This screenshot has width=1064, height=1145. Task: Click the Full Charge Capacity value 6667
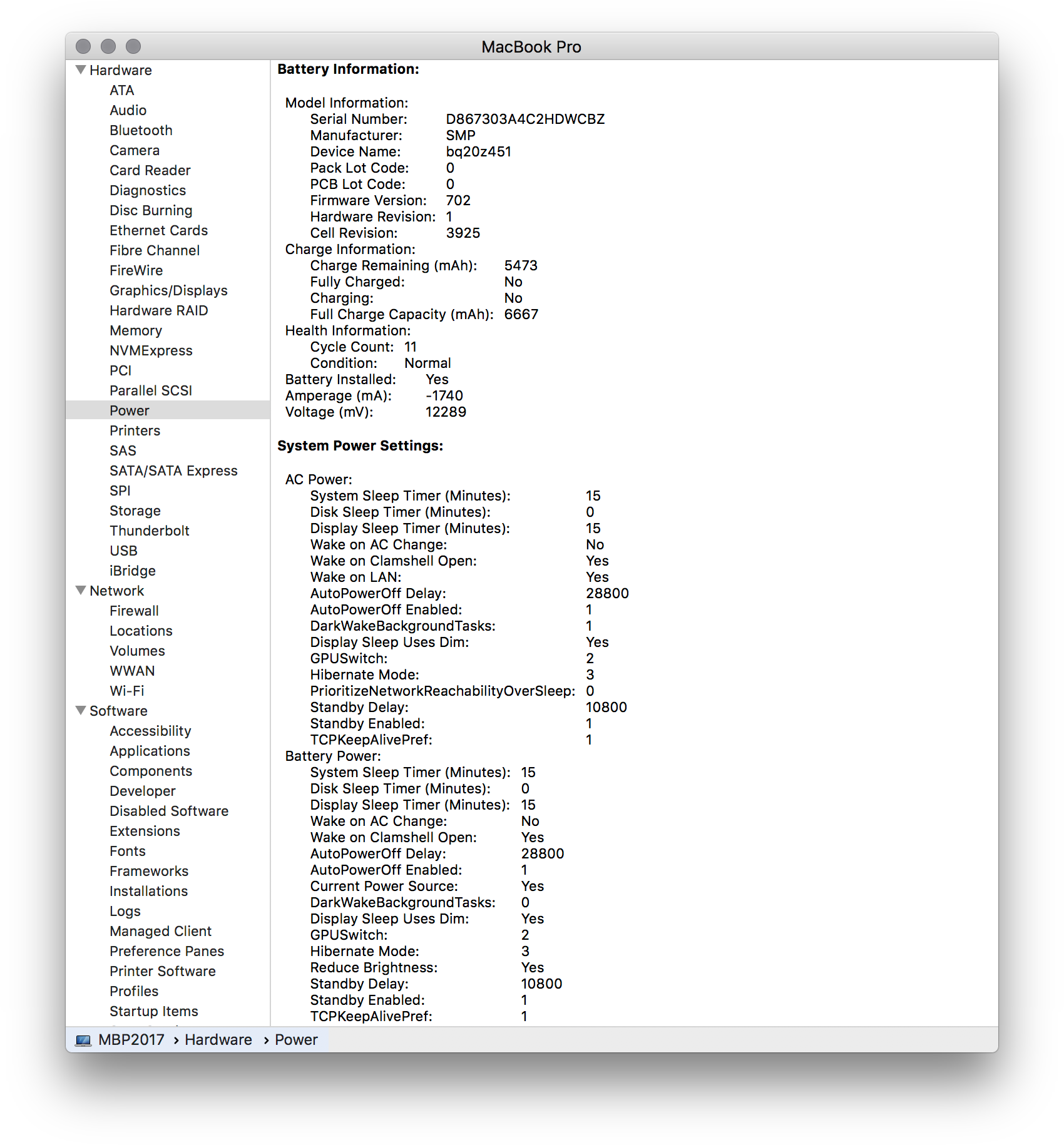[x=521, y=314]
